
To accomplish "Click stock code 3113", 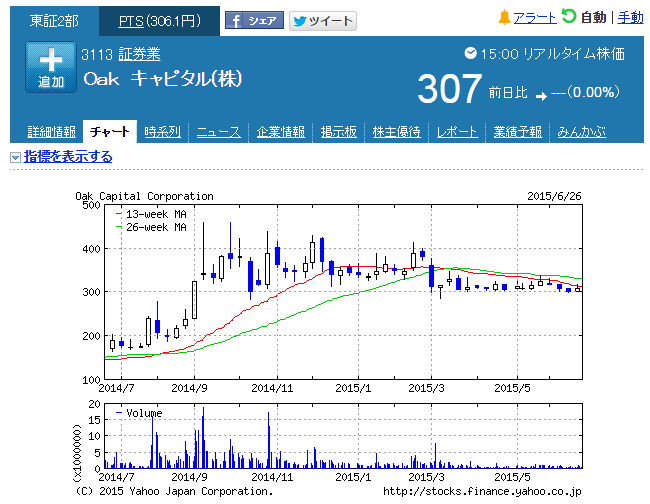I will (x=97, y=55).
